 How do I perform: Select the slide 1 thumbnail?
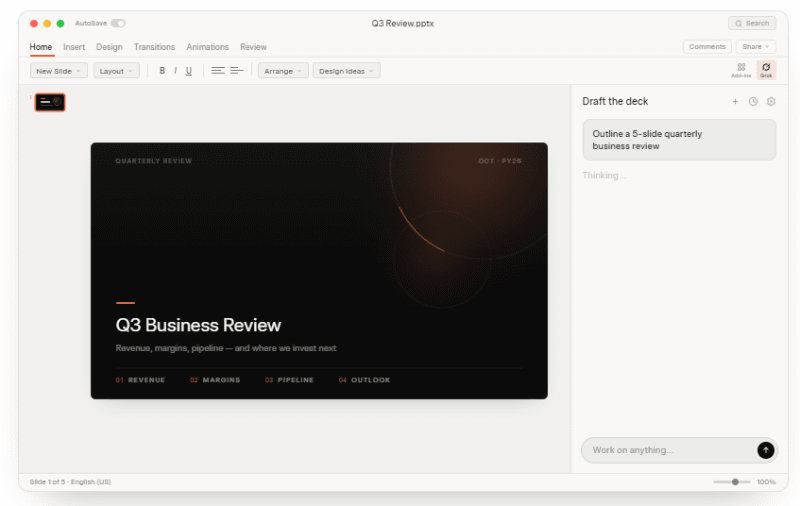click(x=49, y=102)
